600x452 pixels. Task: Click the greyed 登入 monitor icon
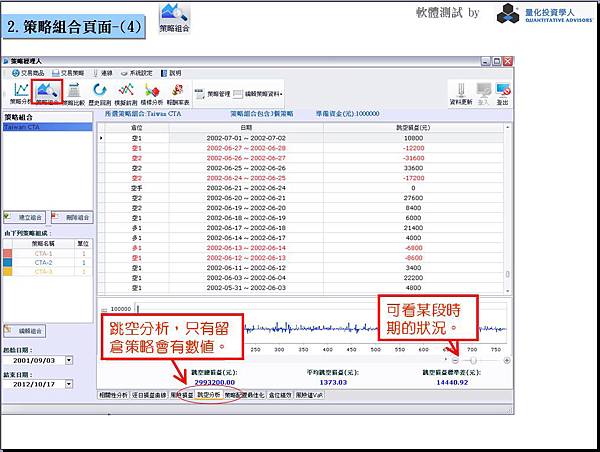tap(483, 94)
